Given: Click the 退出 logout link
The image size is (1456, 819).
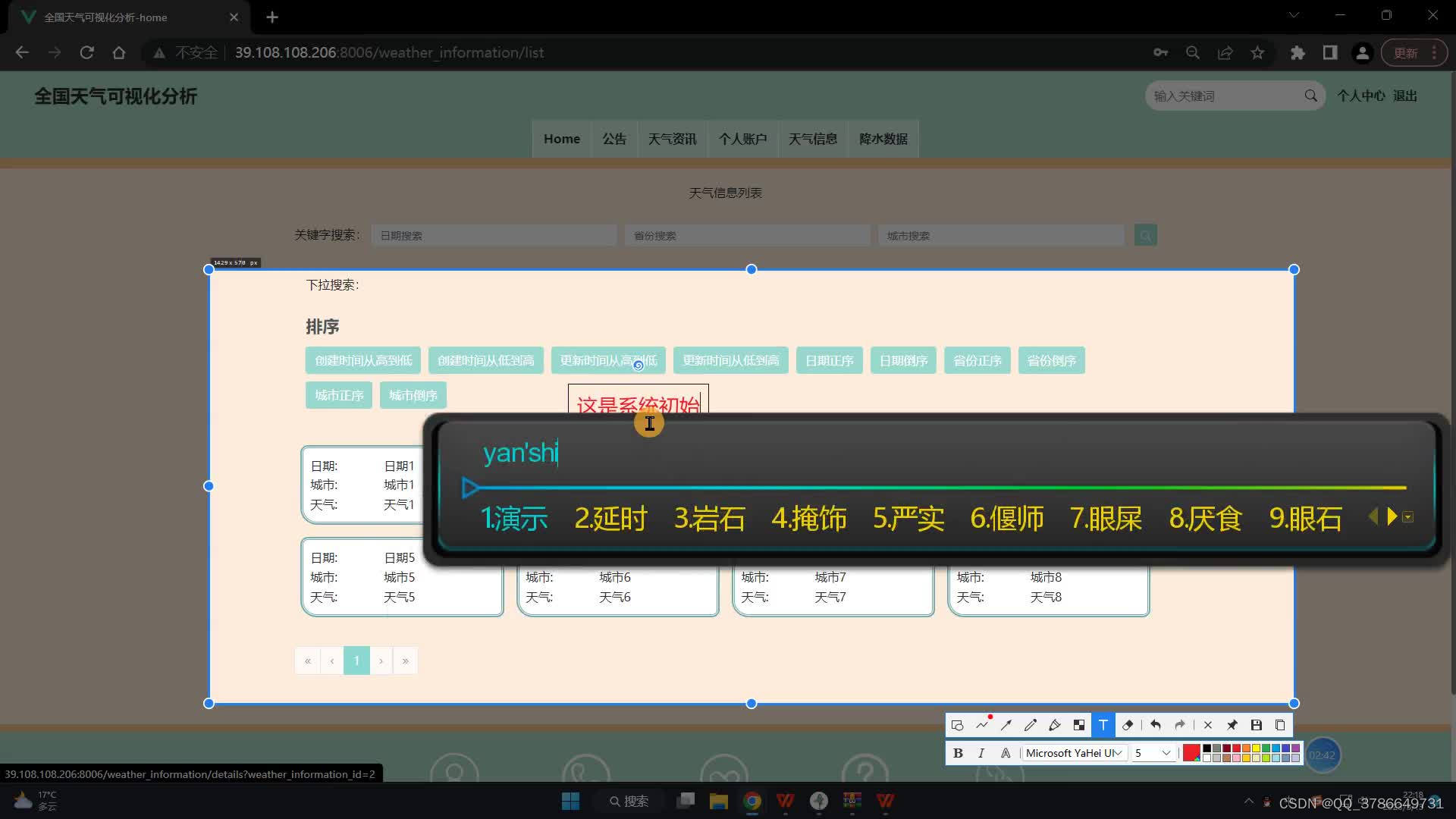Looking at the screenshot, I should [1405, 96].
